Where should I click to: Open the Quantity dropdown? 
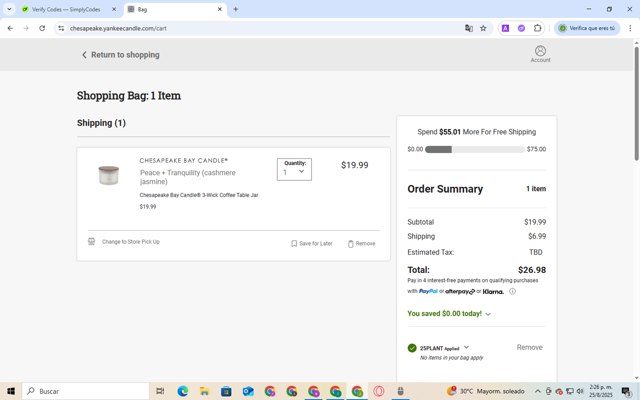pos(294,169)
